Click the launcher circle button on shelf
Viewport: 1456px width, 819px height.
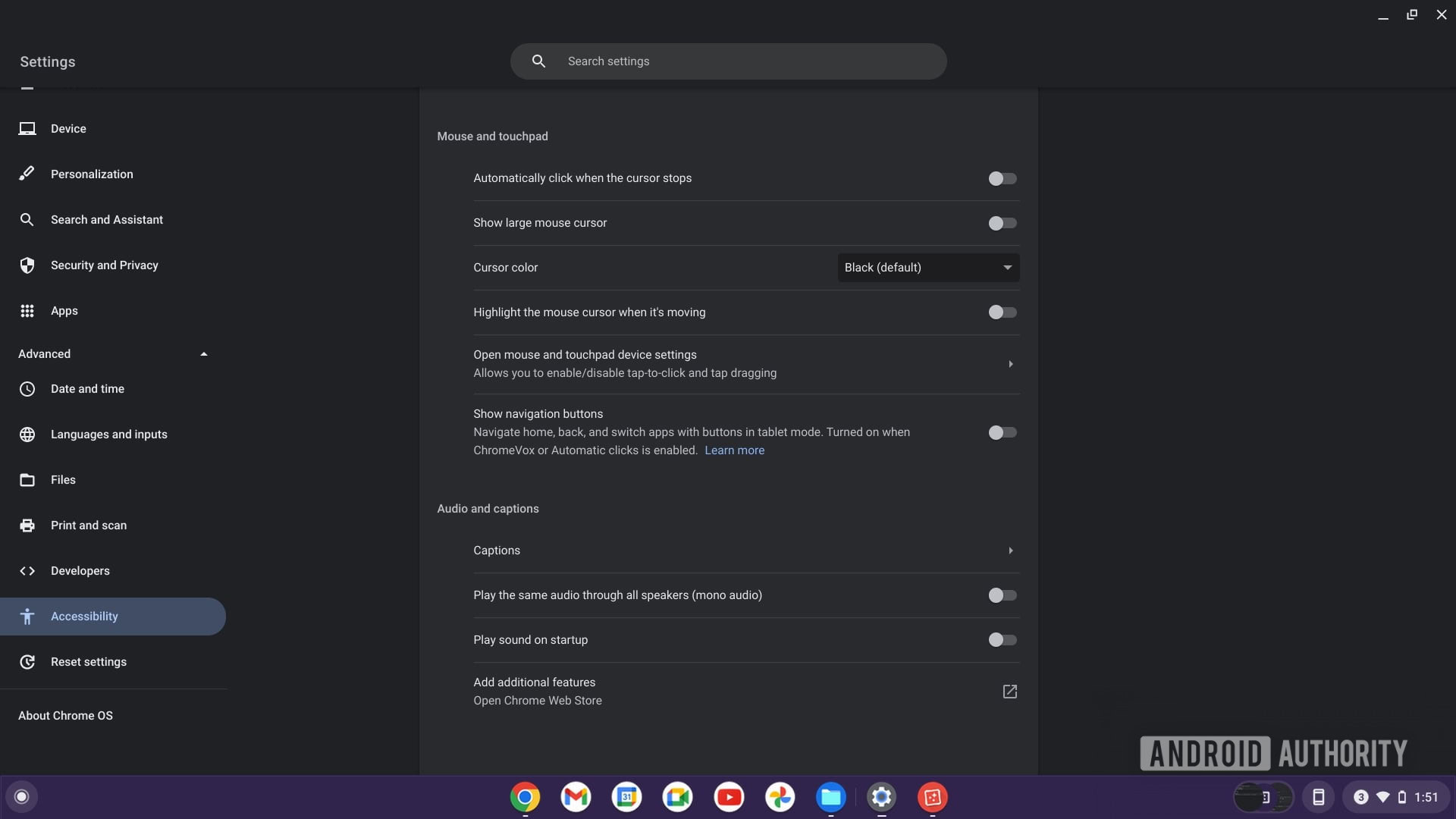click(x=21, y=797)
